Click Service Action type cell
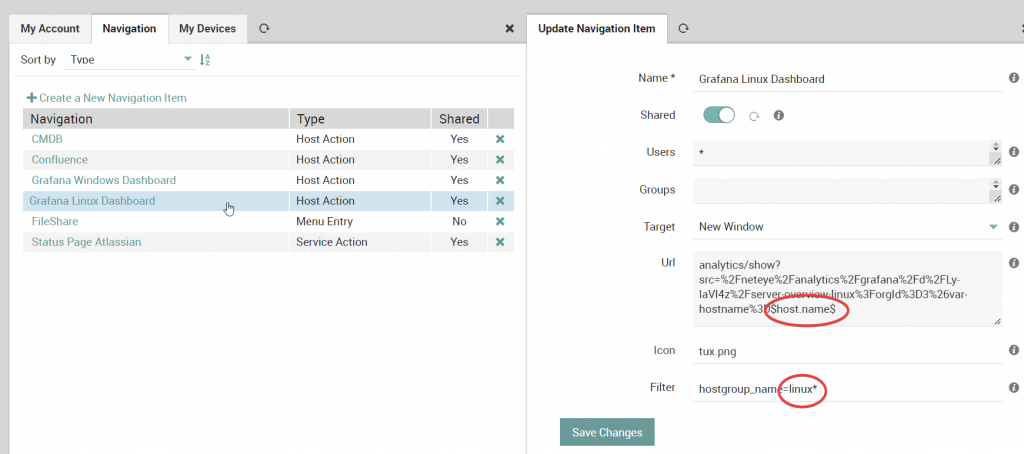 [332, 242]
